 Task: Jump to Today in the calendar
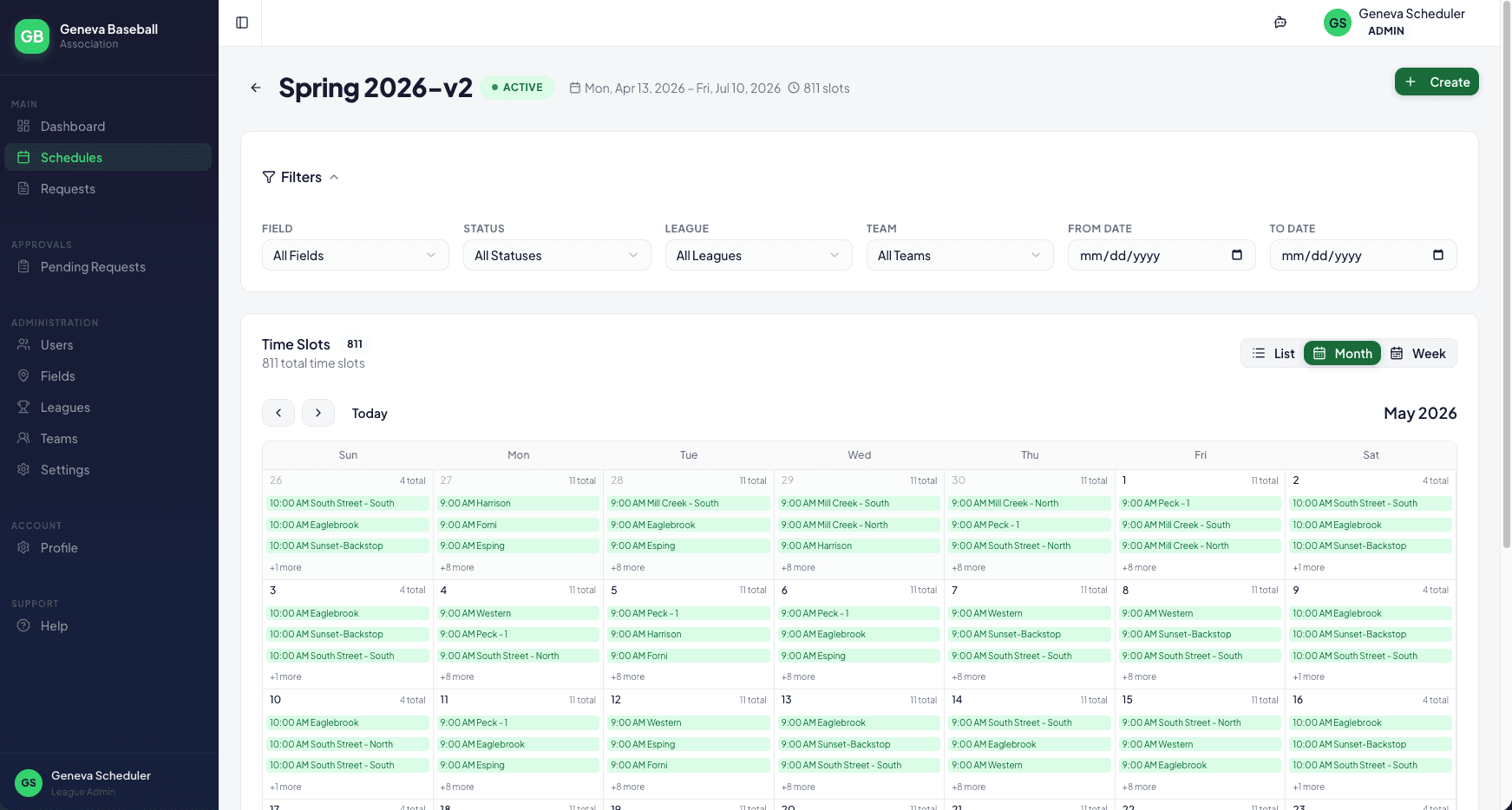tap(369, 413)
